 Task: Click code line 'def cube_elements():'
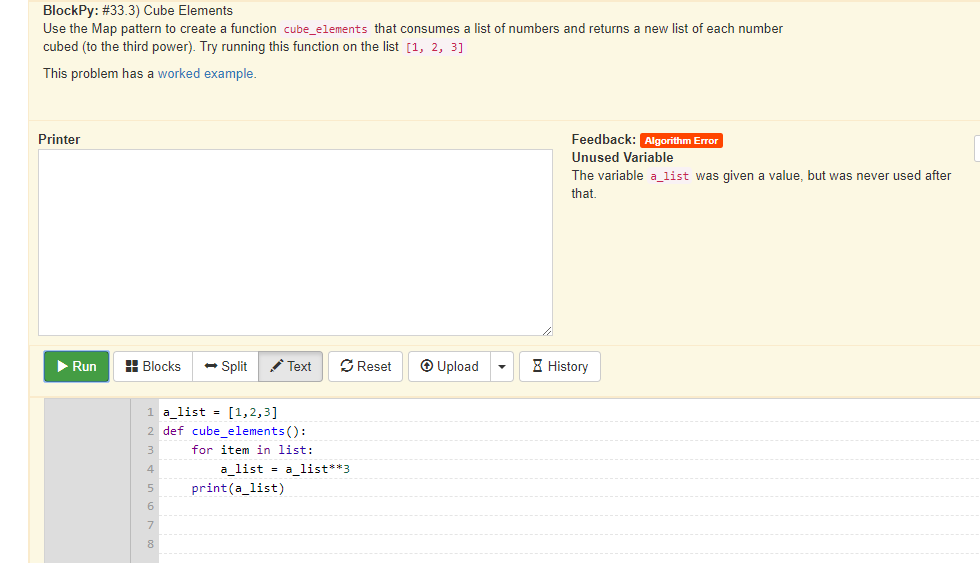pos(234,431)
